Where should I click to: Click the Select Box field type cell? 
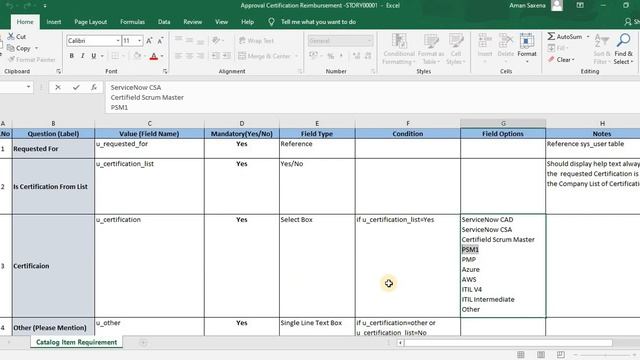tap(317, 266)
